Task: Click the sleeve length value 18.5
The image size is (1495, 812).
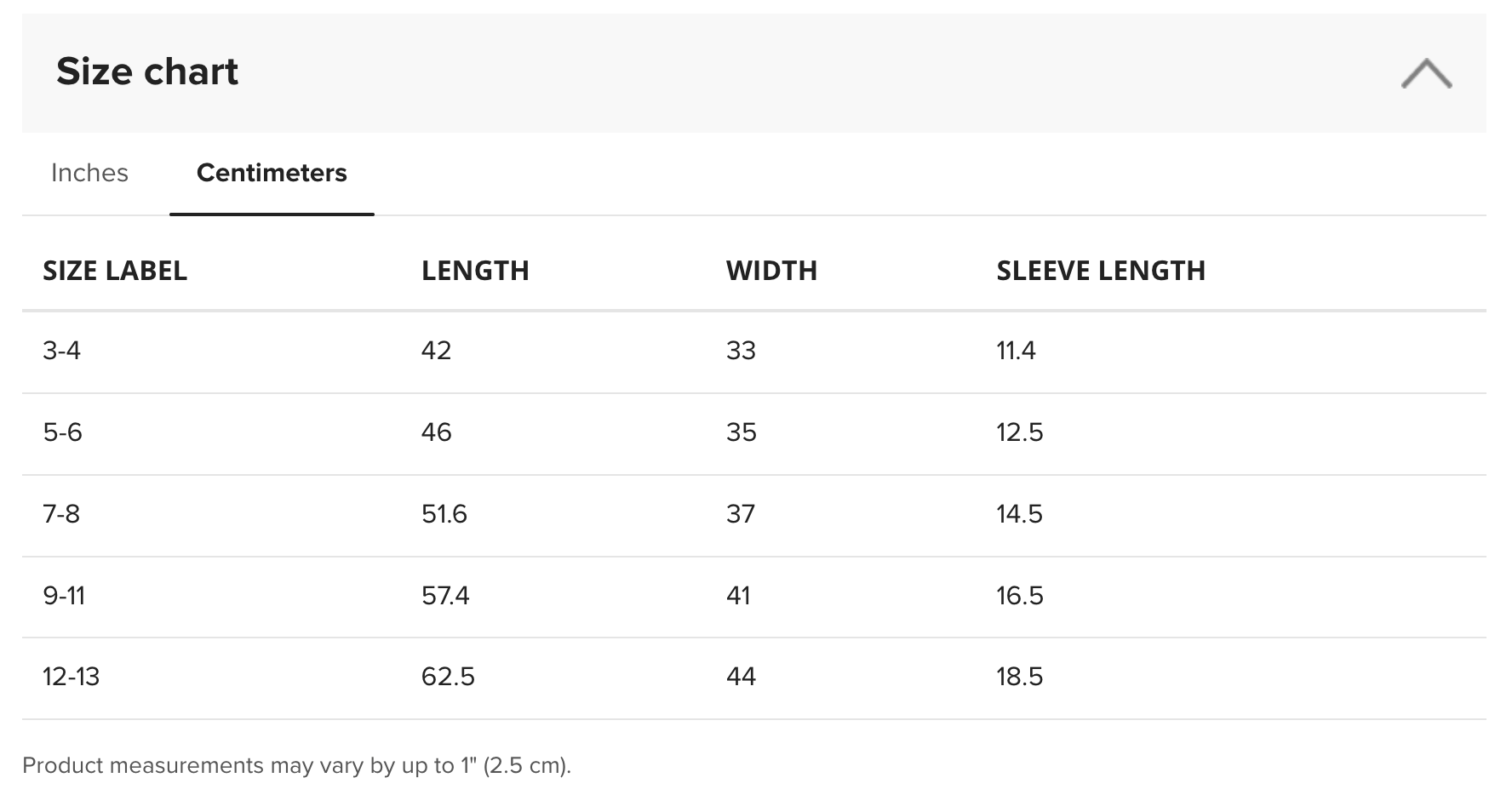Action: point(1019,677)
